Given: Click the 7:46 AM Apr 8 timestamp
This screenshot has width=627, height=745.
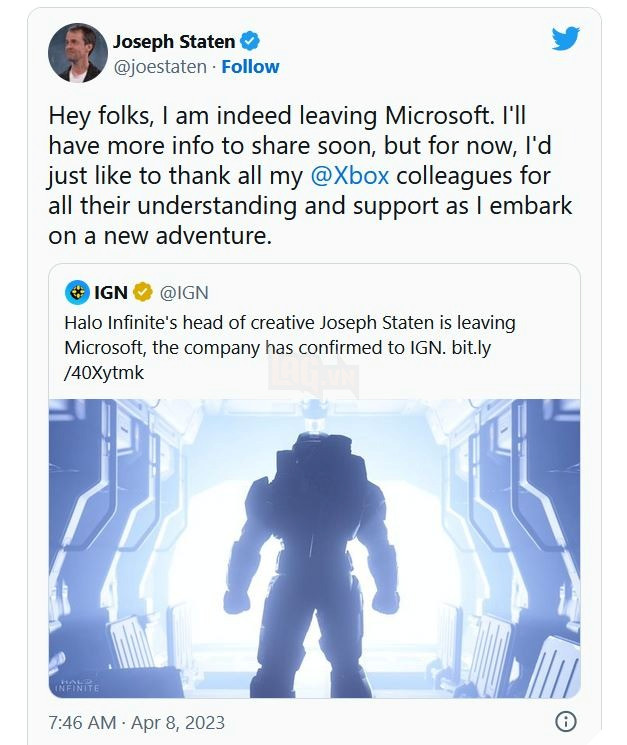Looking at the screenshot, I should tap(136, 722).
